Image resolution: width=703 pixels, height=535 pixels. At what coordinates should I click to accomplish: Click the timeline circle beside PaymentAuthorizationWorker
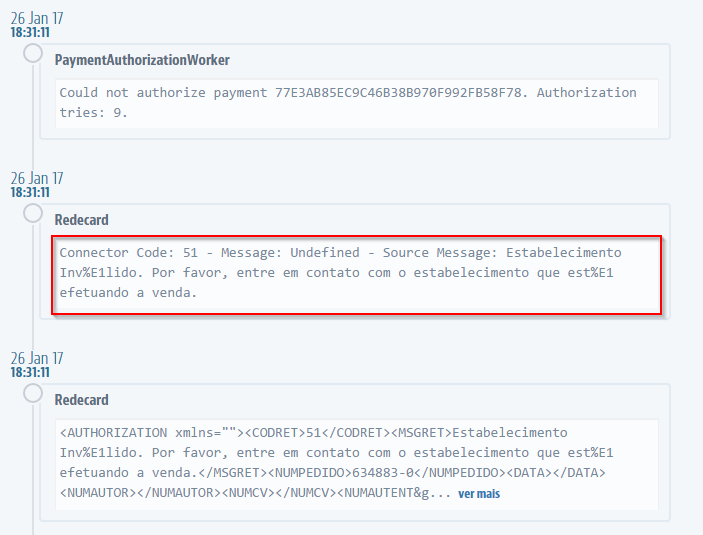pyautogui.click(x=34, y=53)
